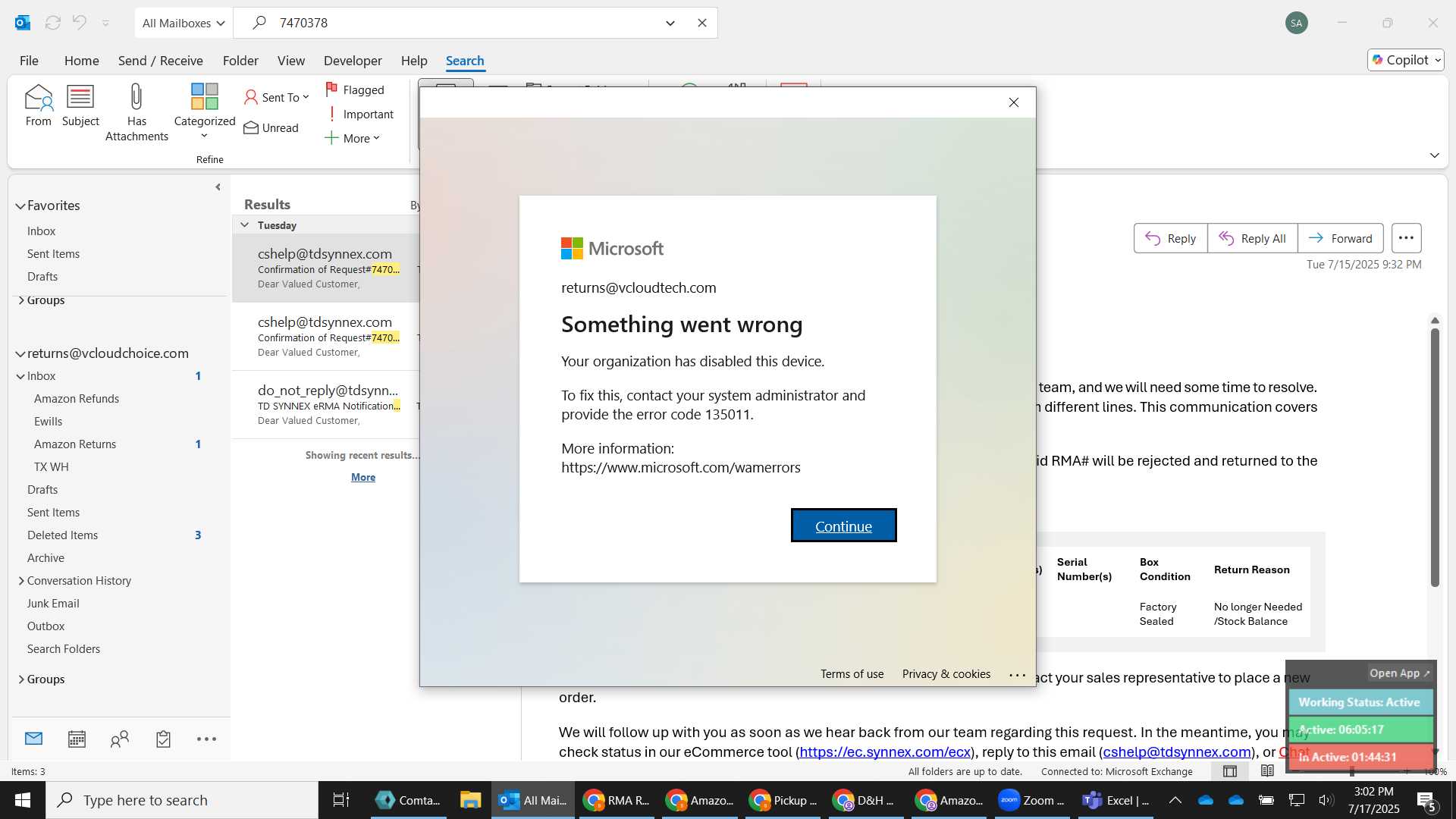Open more navigation options ellipsis
Viewport: 1456px width, 819px height.
point(206,739)
